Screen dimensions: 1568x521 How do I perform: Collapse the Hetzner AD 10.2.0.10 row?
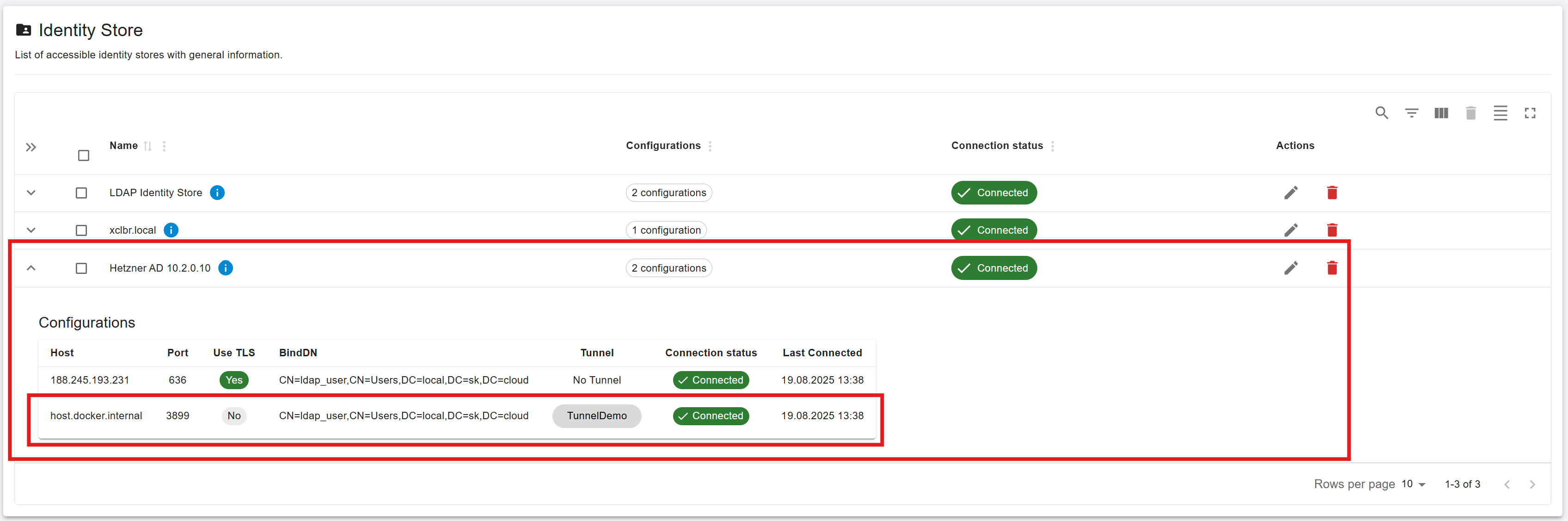[31, 268]
